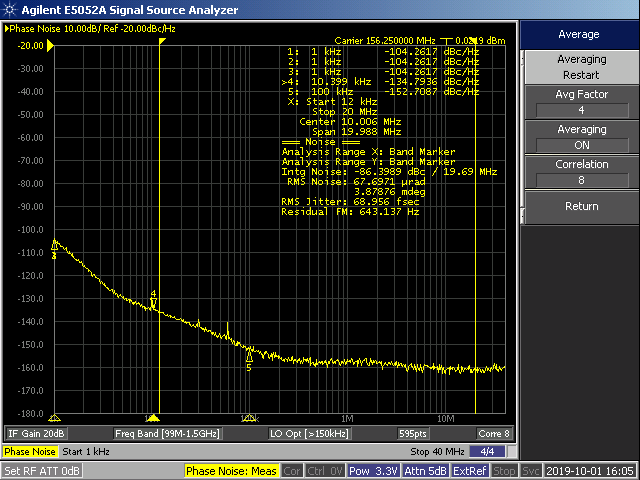This screenshot has width=640, height=480.
Task: Click the Cor status indicator
Action: click(292, 471)
